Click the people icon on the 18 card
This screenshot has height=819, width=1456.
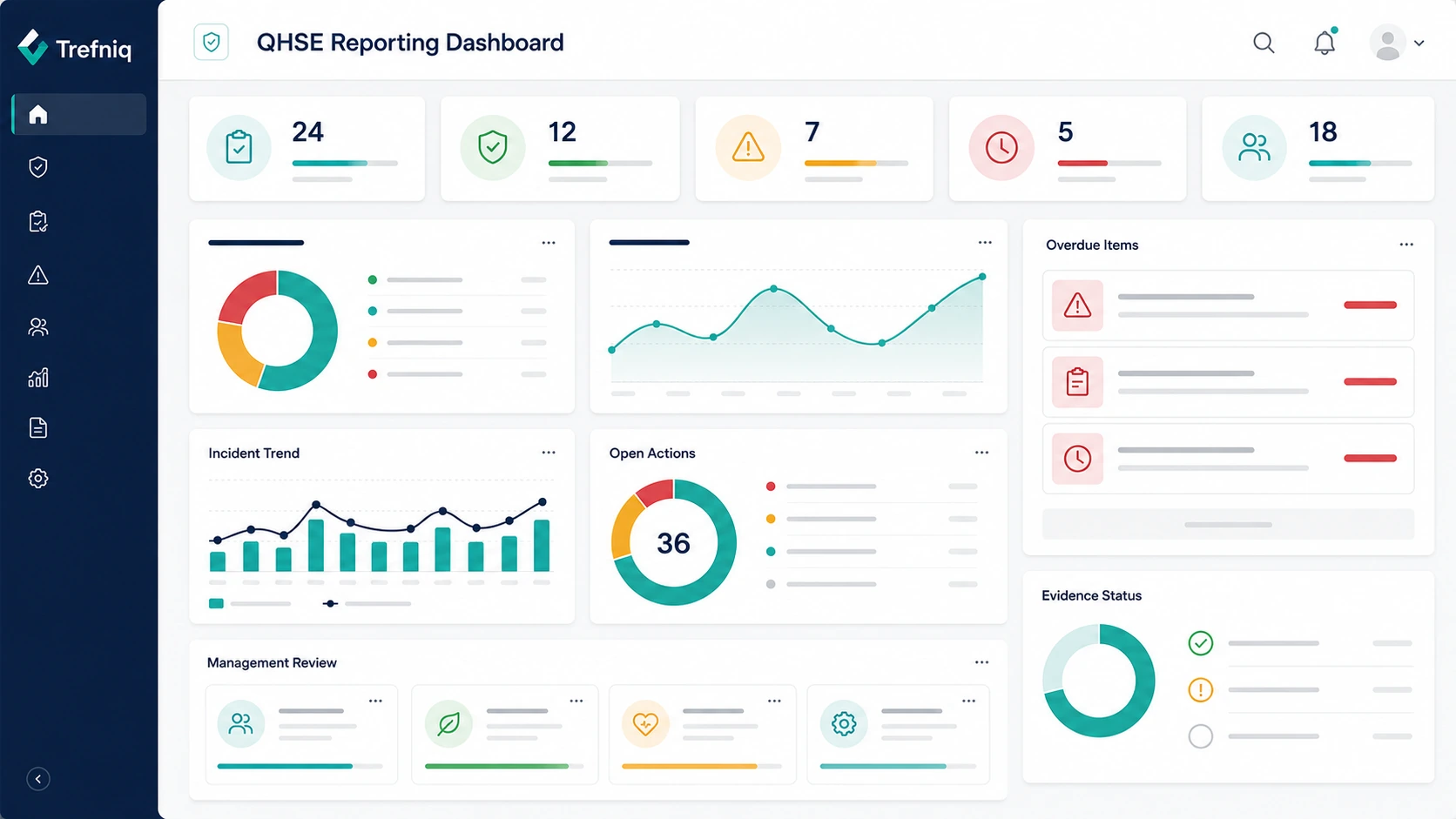(1254, 148)
